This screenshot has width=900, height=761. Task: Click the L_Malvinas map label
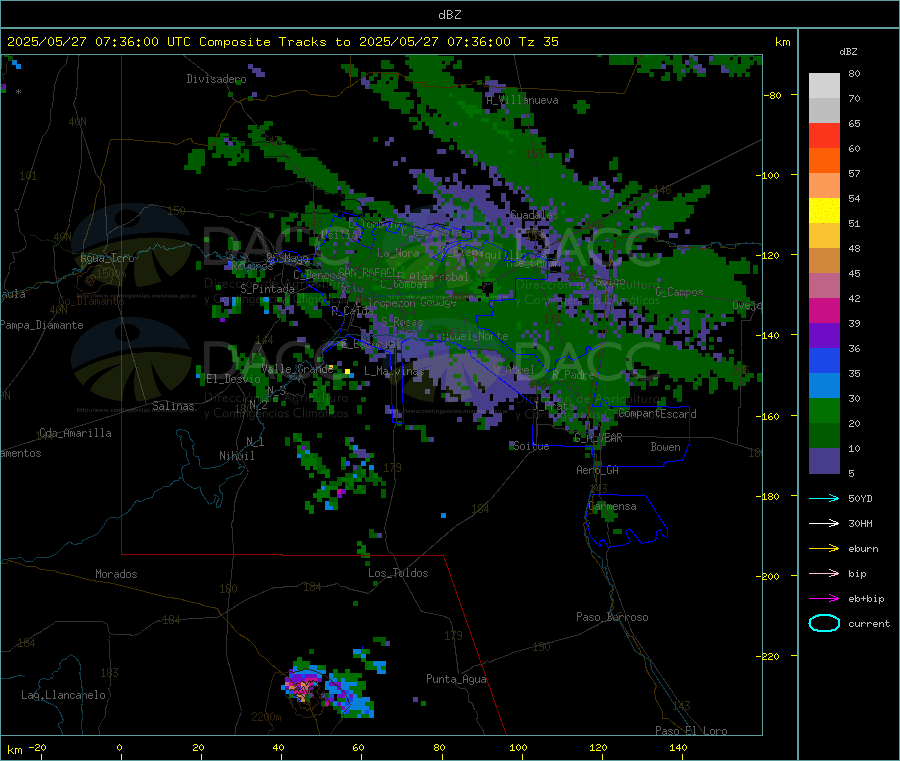pos(394,371)
